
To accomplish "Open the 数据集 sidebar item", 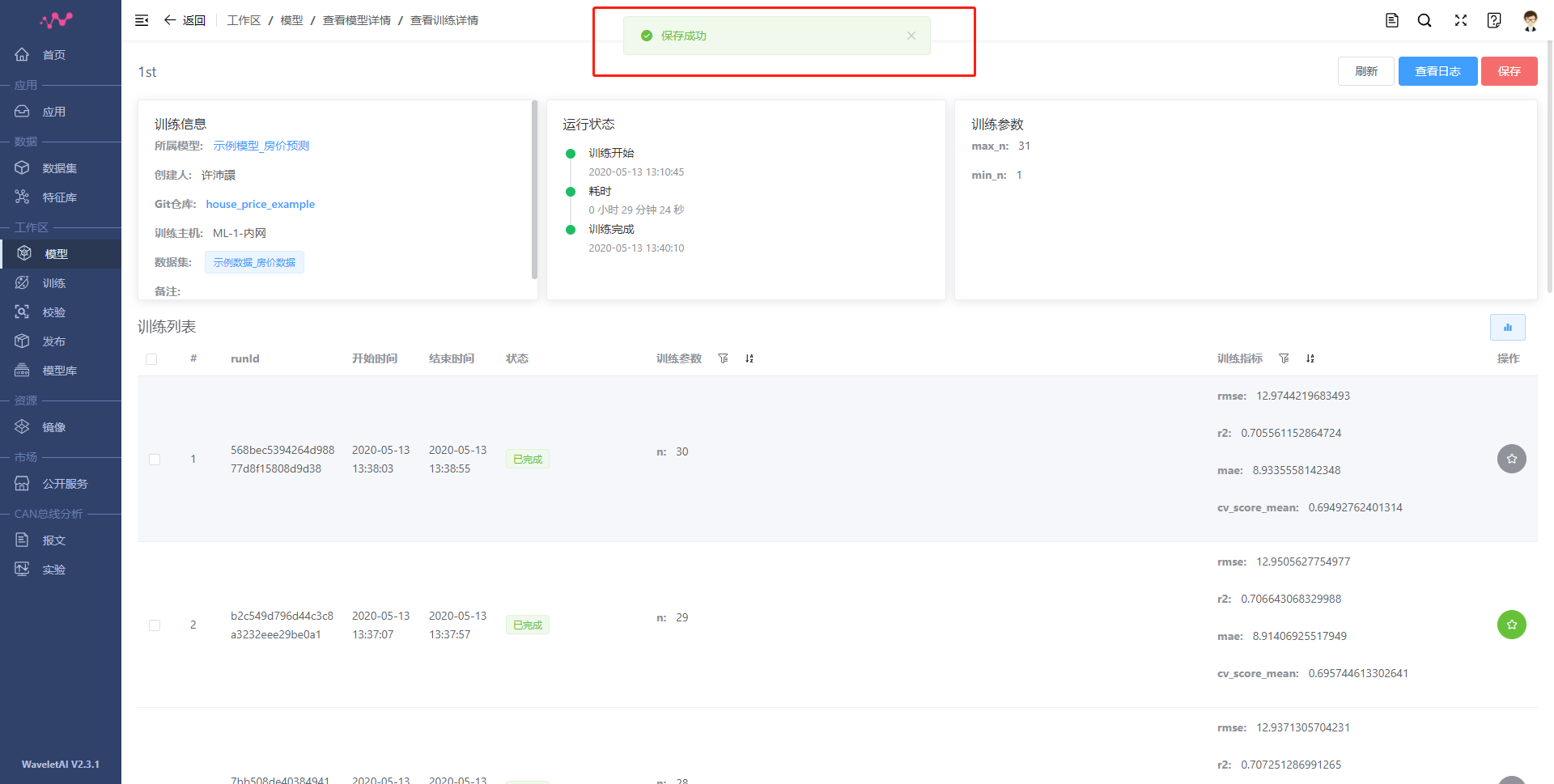I will click(x=61, y=168).
